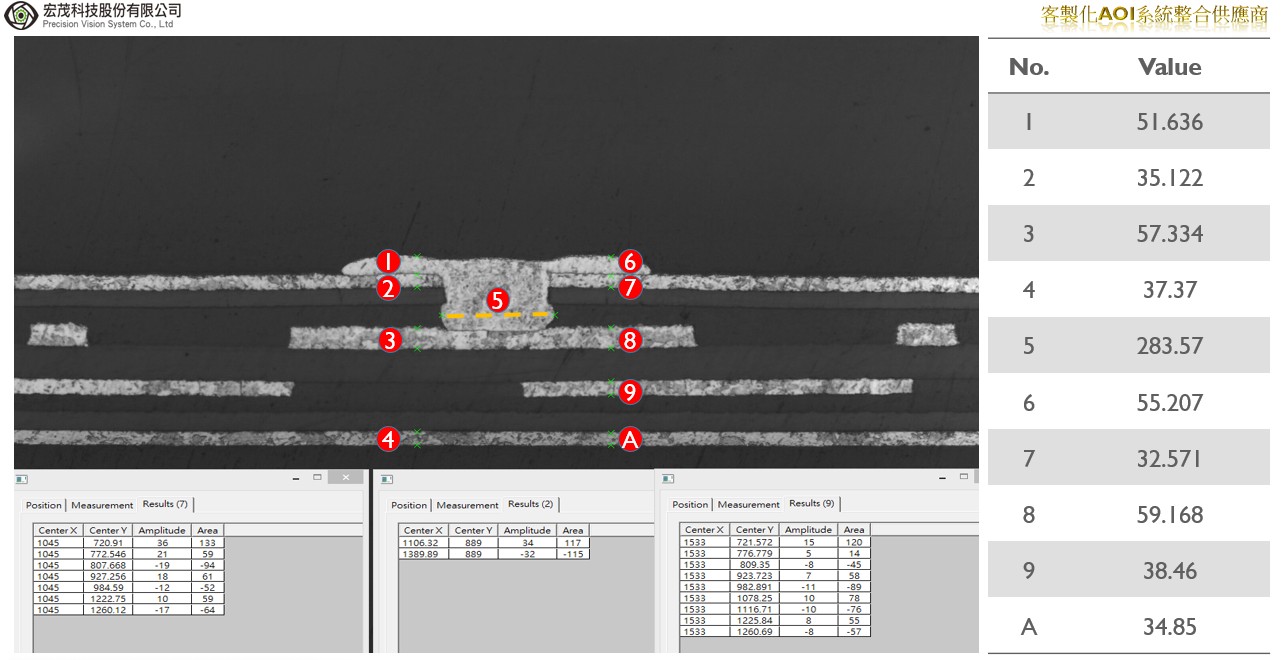Viewport: 1282px width, 660px height.
Task: Select Measurement tab in Results (9) window
Action: tap(748, 504)
